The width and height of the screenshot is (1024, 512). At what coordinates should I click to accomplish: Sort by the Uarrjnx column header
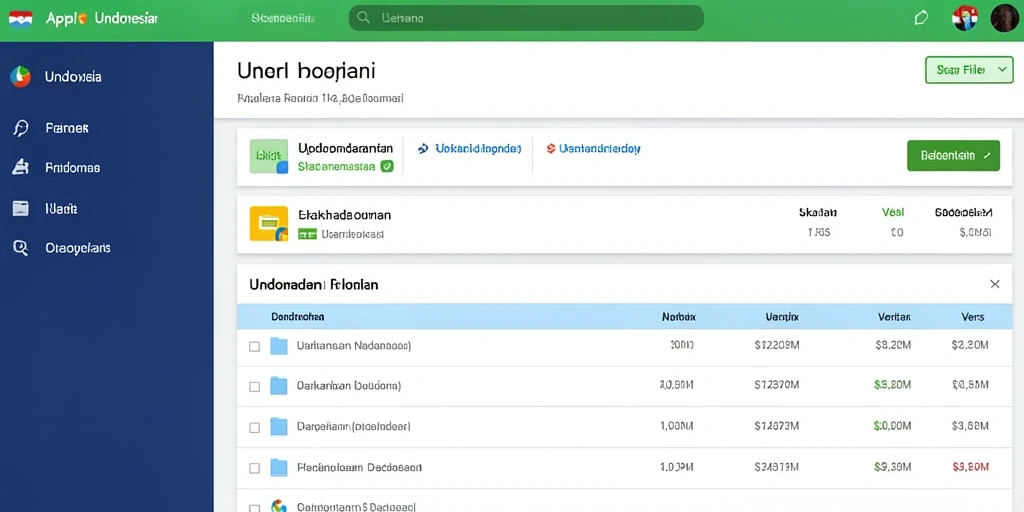click(x=782, y=317)
